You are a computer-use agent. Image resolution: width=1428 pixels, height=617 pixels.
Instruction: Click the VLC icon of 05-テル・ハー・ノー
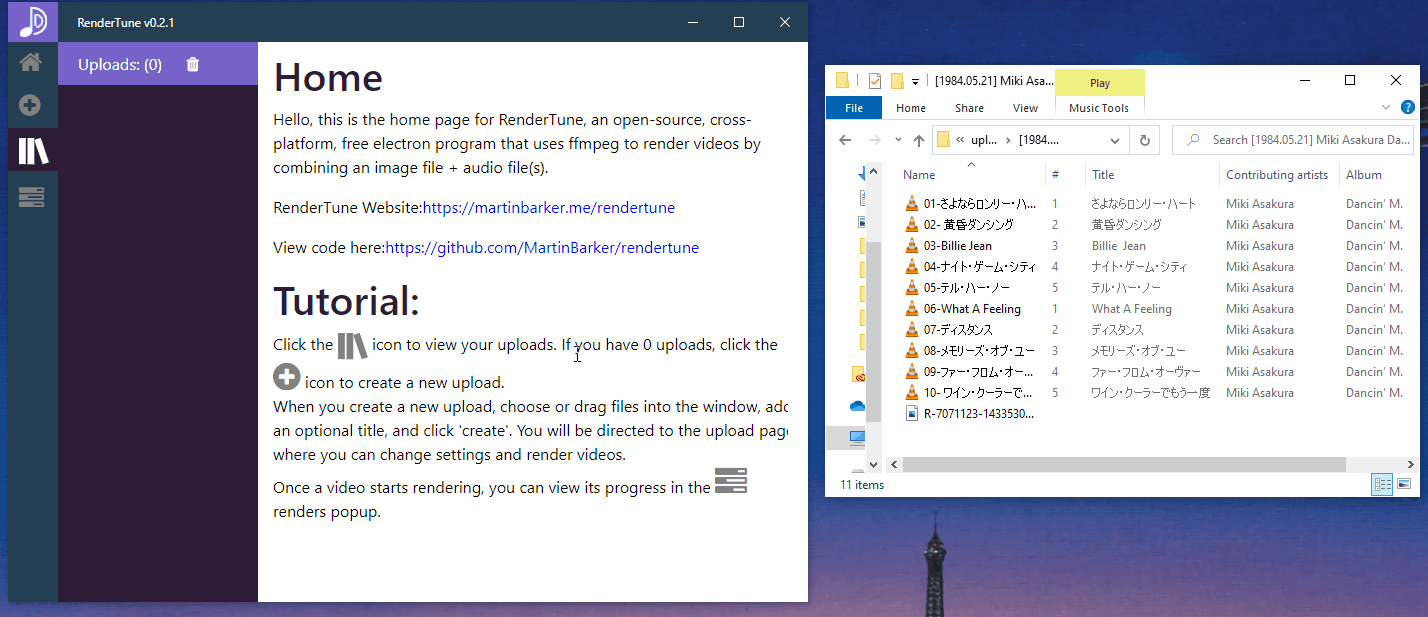[911, 288]
